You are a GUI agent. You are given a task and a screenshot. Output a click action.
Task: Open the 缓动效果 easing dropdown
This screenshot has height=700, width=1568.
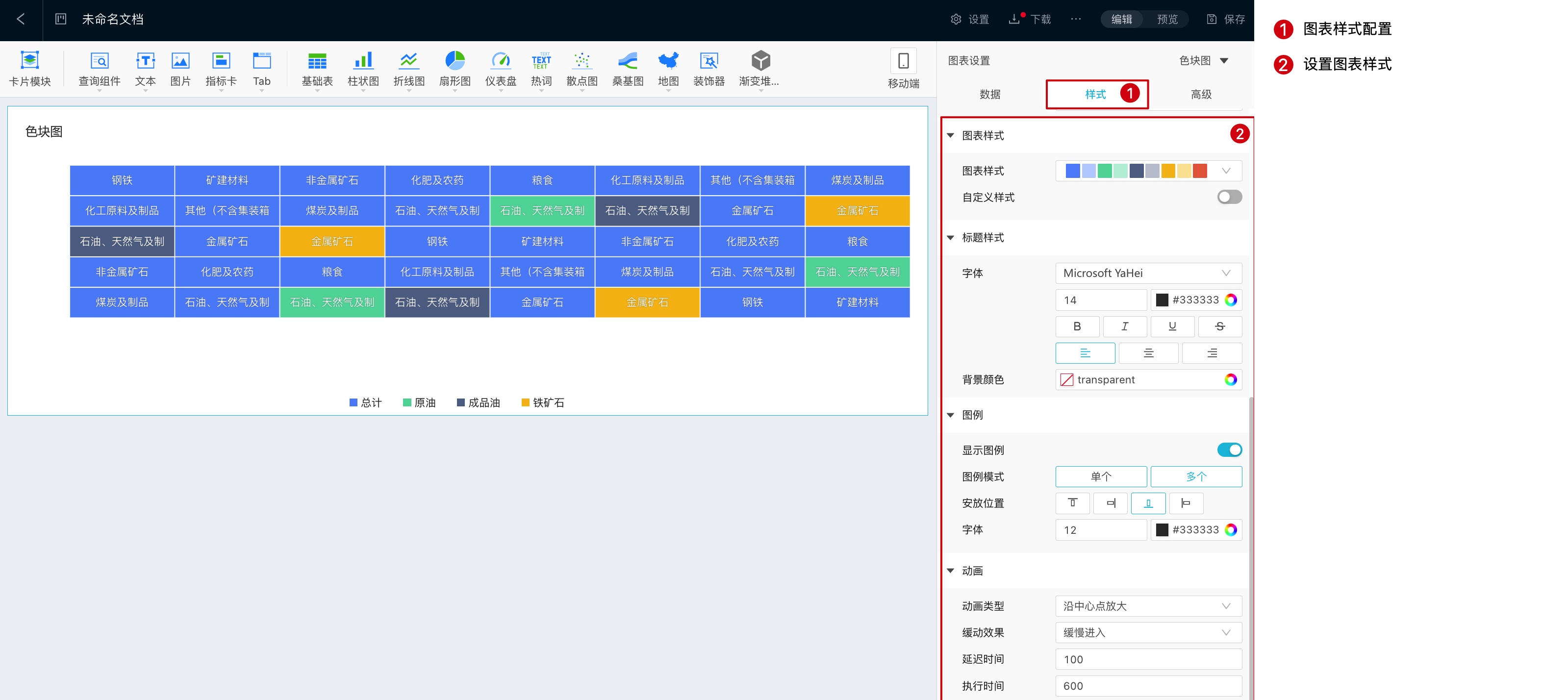tap(1148, 632)
